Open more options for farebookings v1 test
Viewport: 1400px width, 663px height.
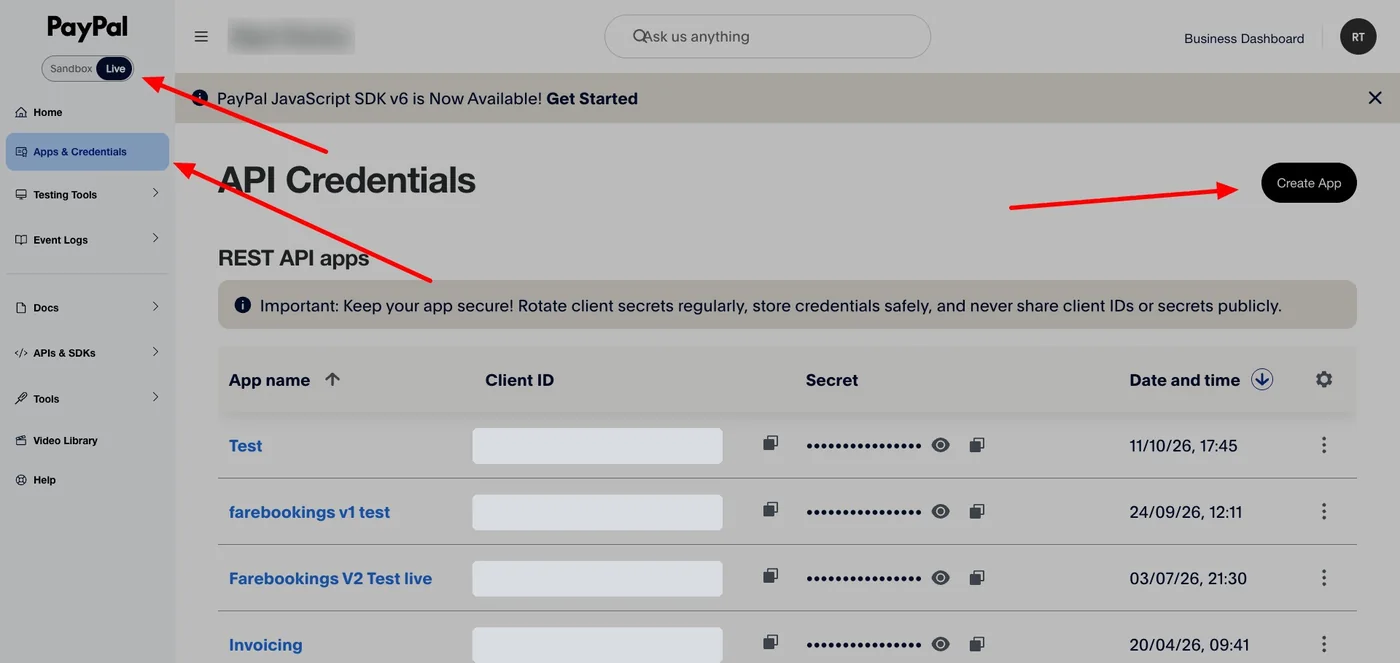1324,512
